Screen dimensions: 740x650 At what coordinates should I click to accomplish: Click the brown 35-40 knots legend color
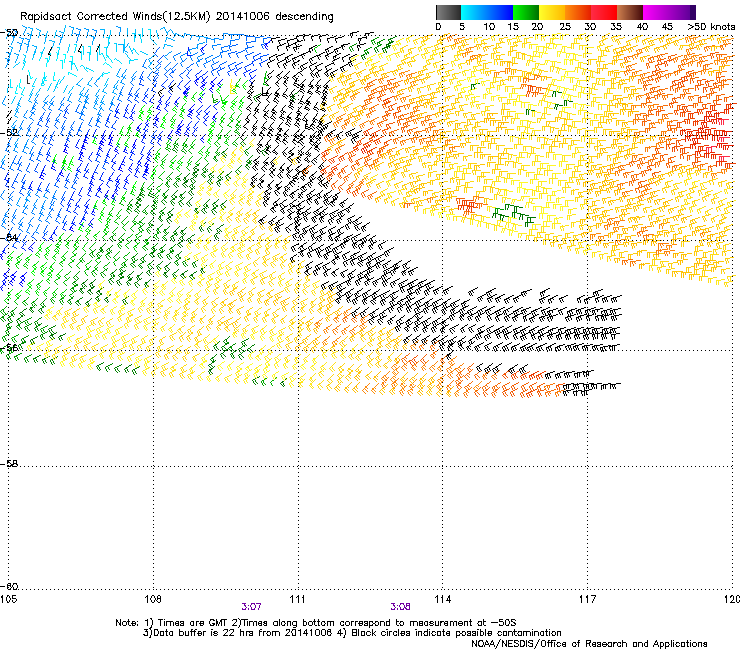tap(630, 12)
